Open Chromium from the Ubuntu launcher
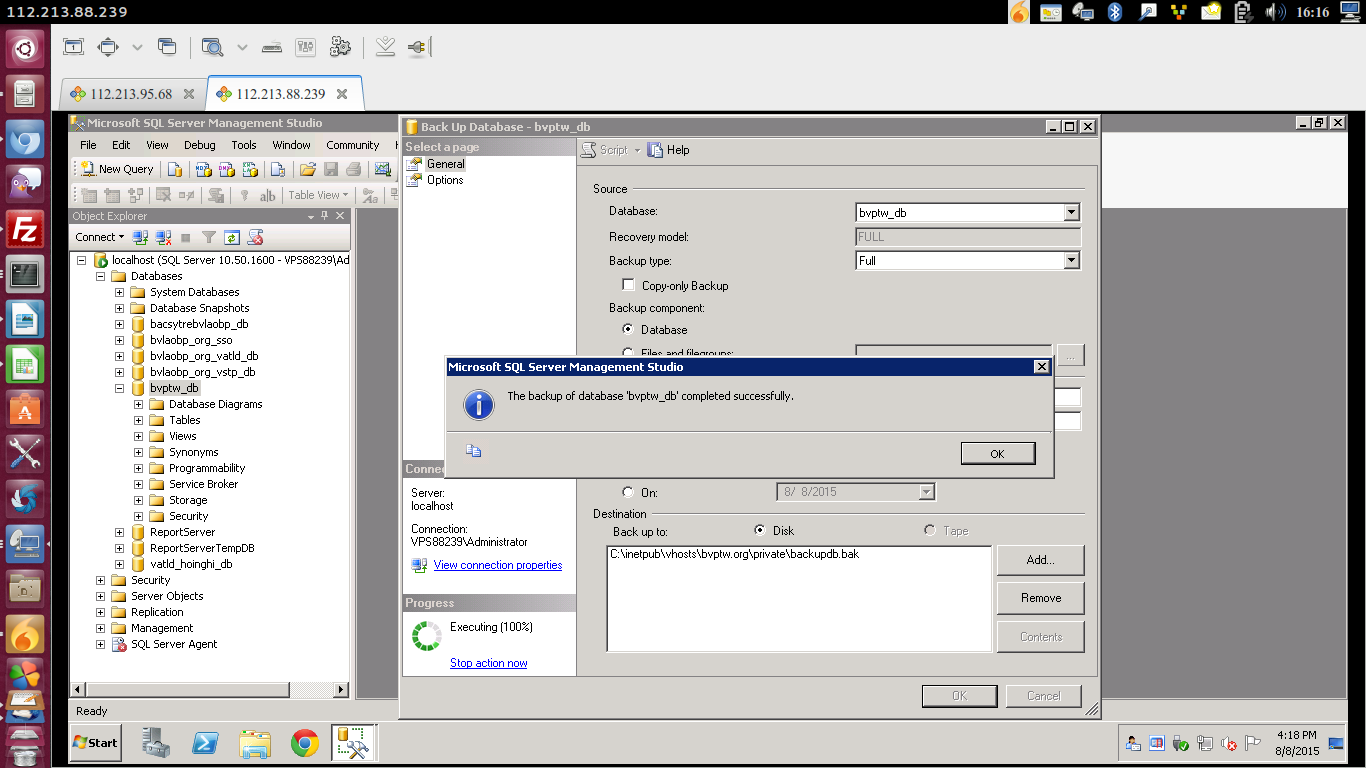Screen dimensions: 1366x768 point(25,139)
